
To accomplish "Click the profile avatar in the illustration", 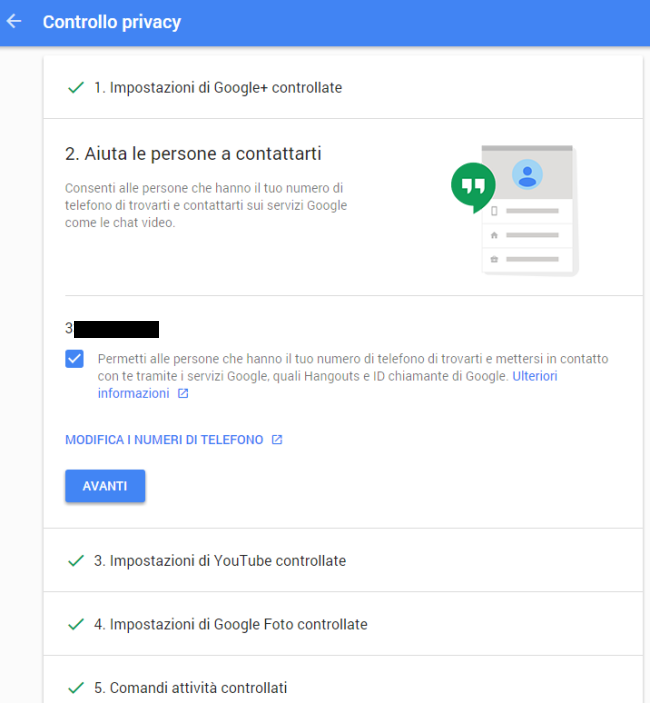I will click(x=526, y=175).
